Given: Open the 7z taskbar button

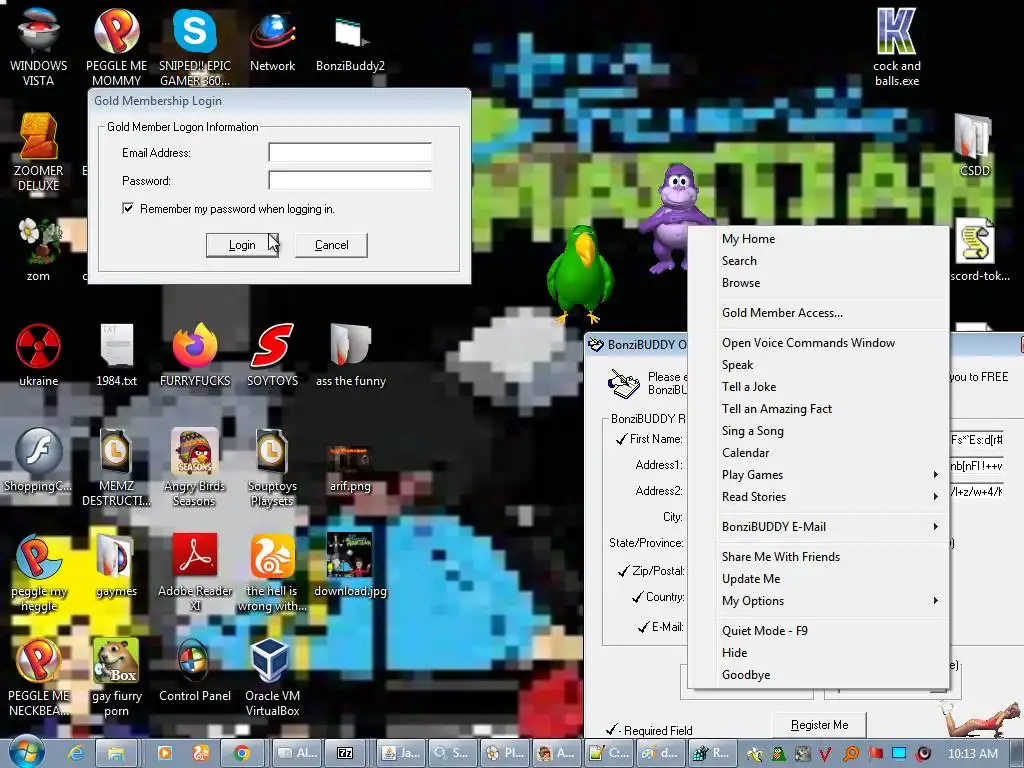Looking at the screenshot, I should (x=345, y=754).
